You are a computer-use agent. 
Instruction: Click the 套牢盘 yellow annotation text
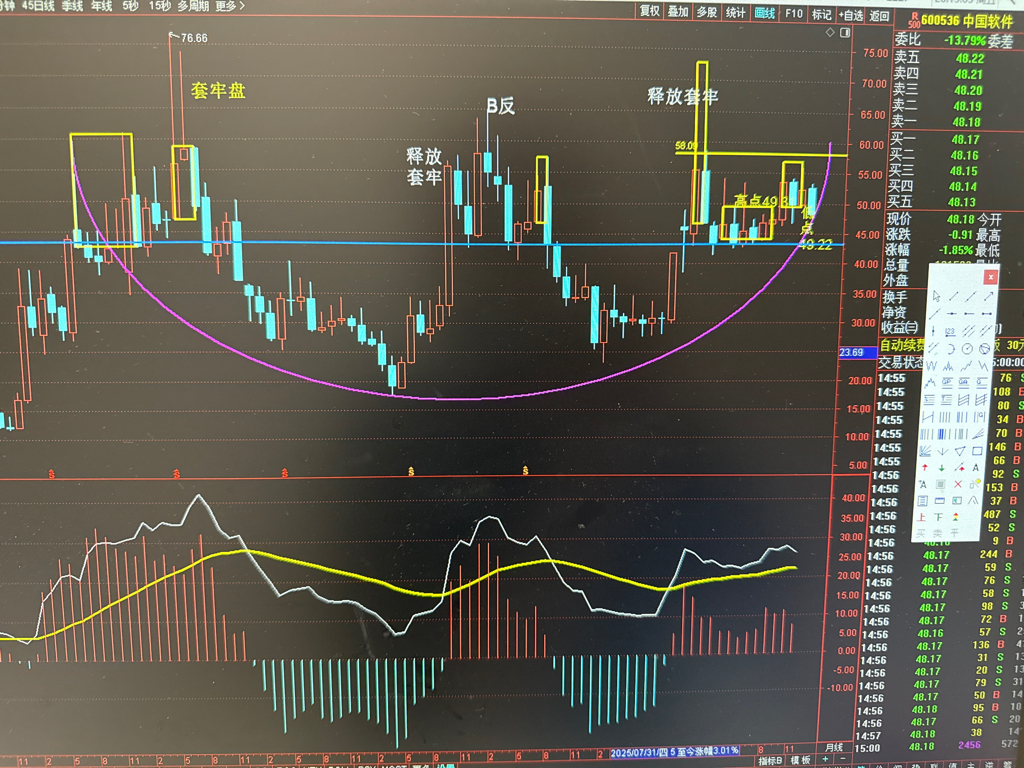218,90
